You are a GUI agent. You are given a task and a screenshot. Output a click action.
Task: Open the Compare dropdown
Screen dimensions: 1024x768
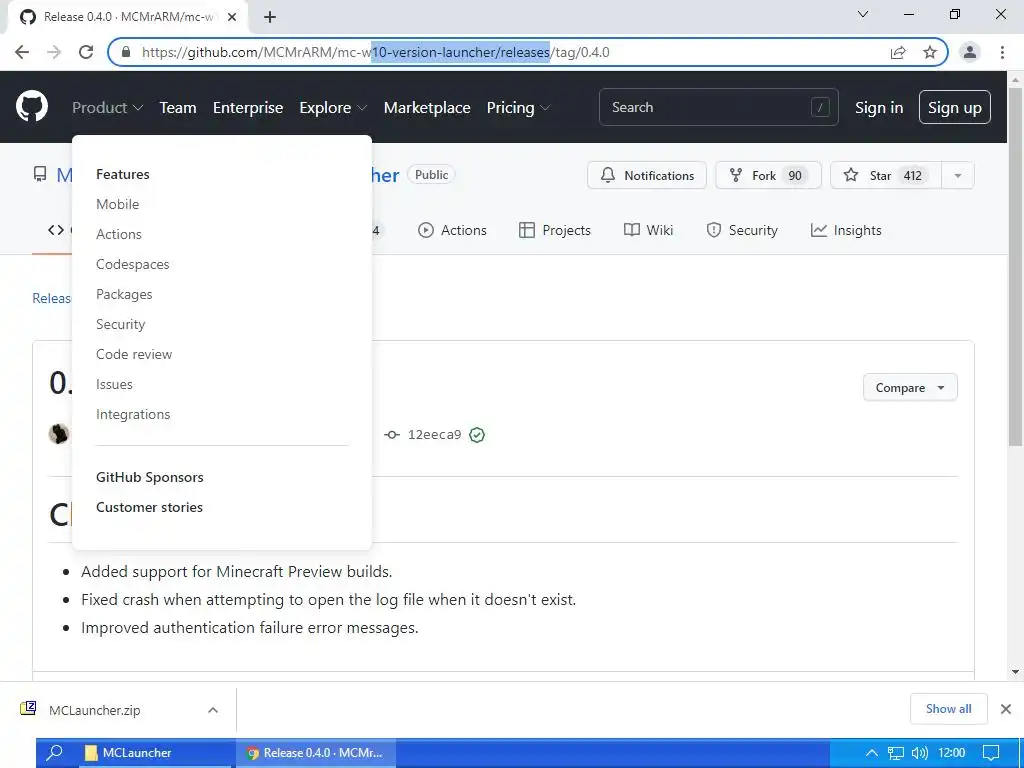(910, 387)
